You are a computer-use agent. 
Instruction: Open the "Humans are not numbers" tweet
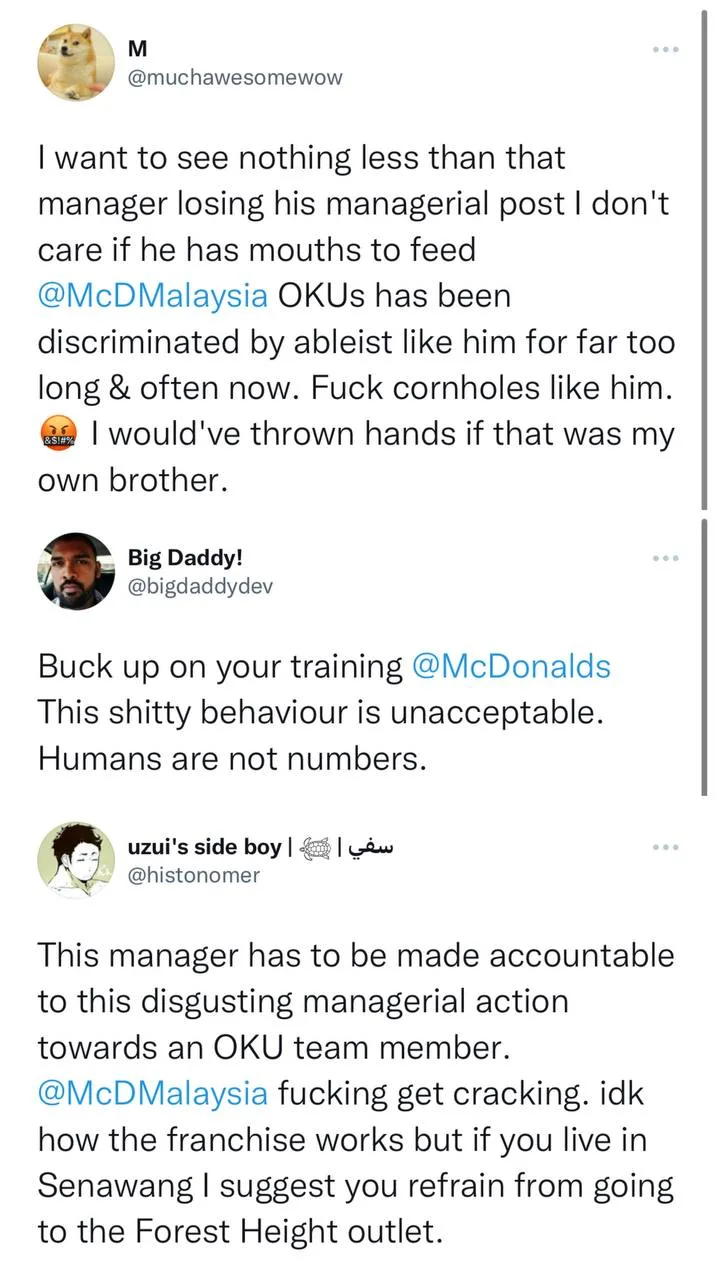(x=232, y=758)
